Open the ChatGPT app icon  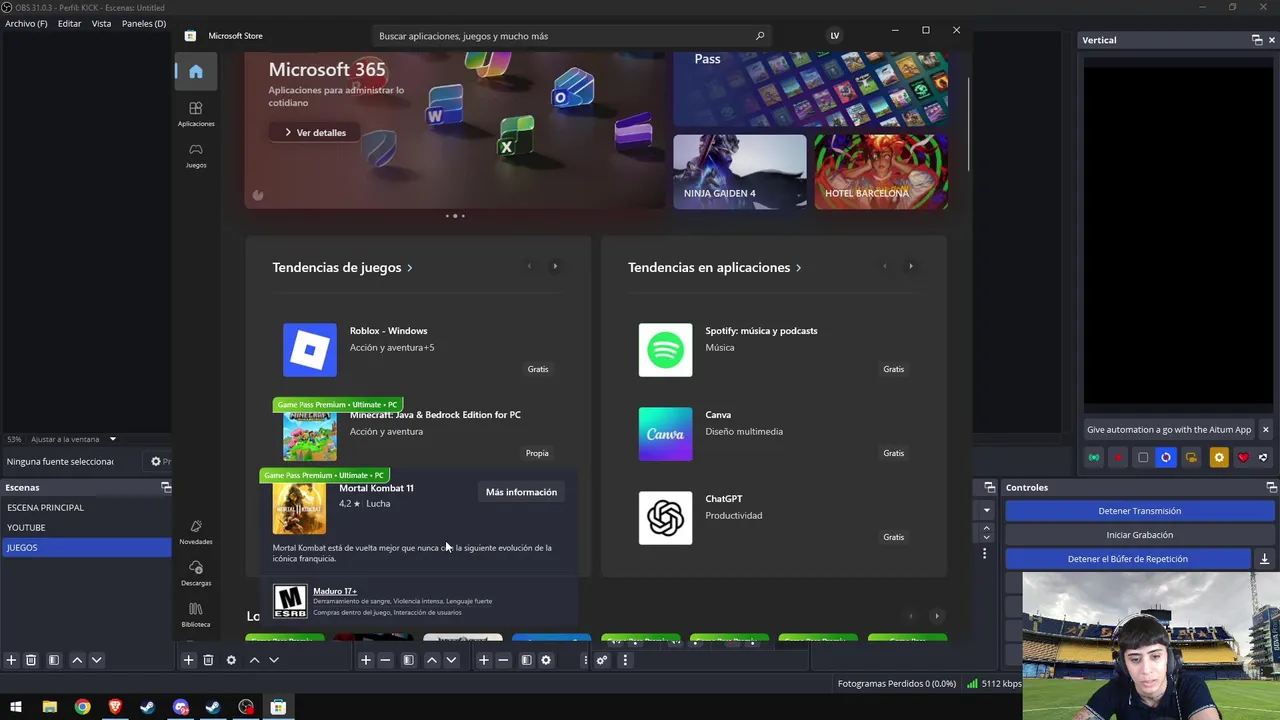[665, 518]
